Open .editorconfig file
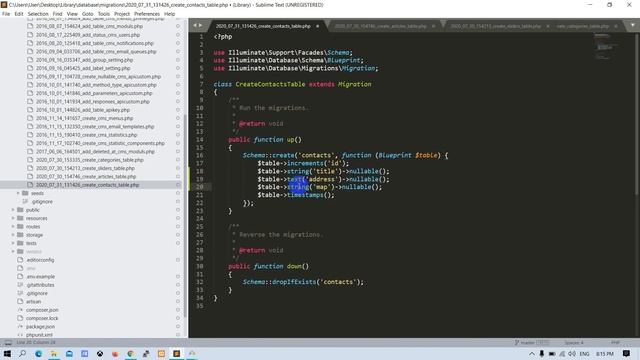 point(40,260)
